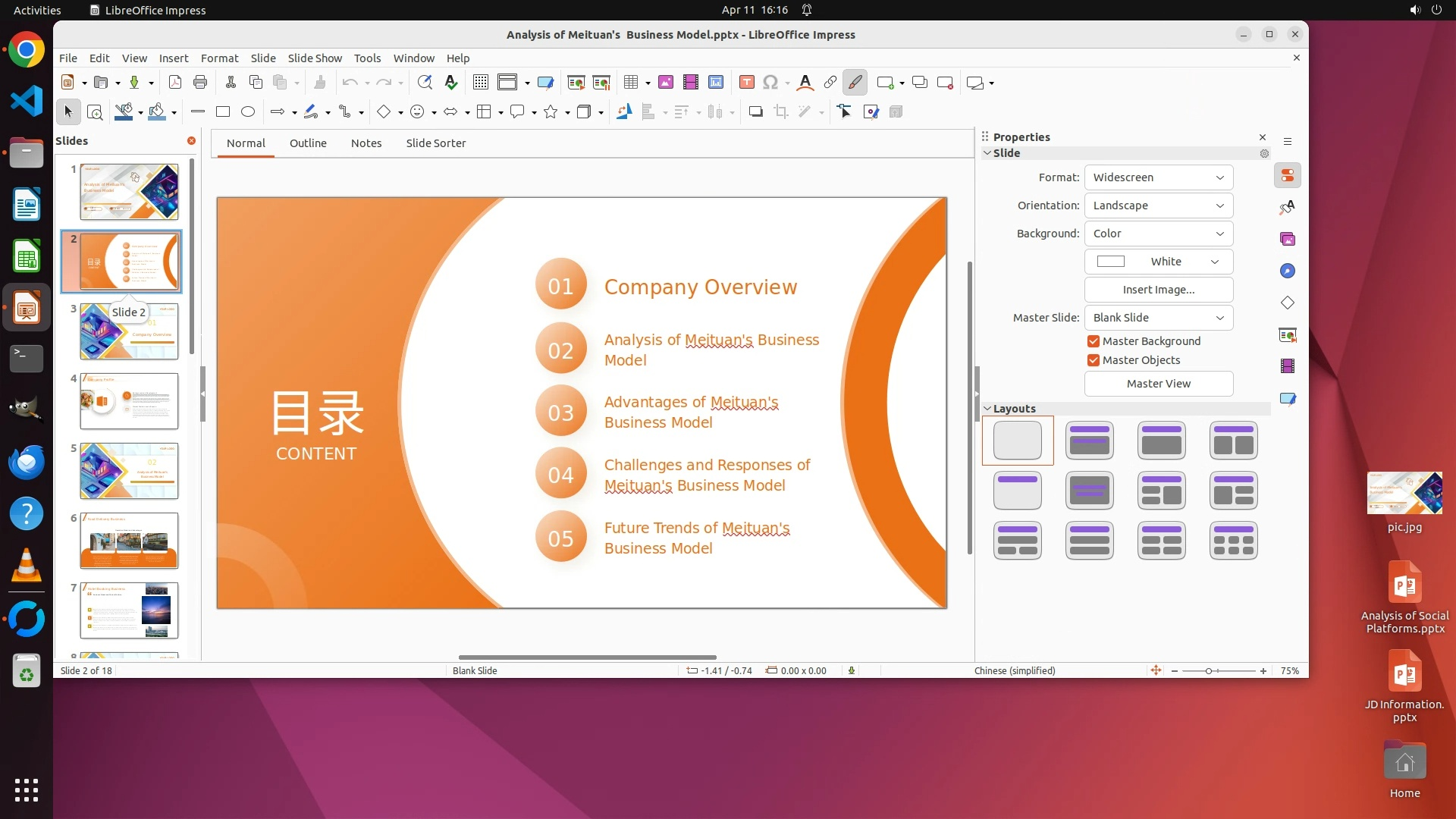Select the Rectangle drawing tool

point(223,112)
